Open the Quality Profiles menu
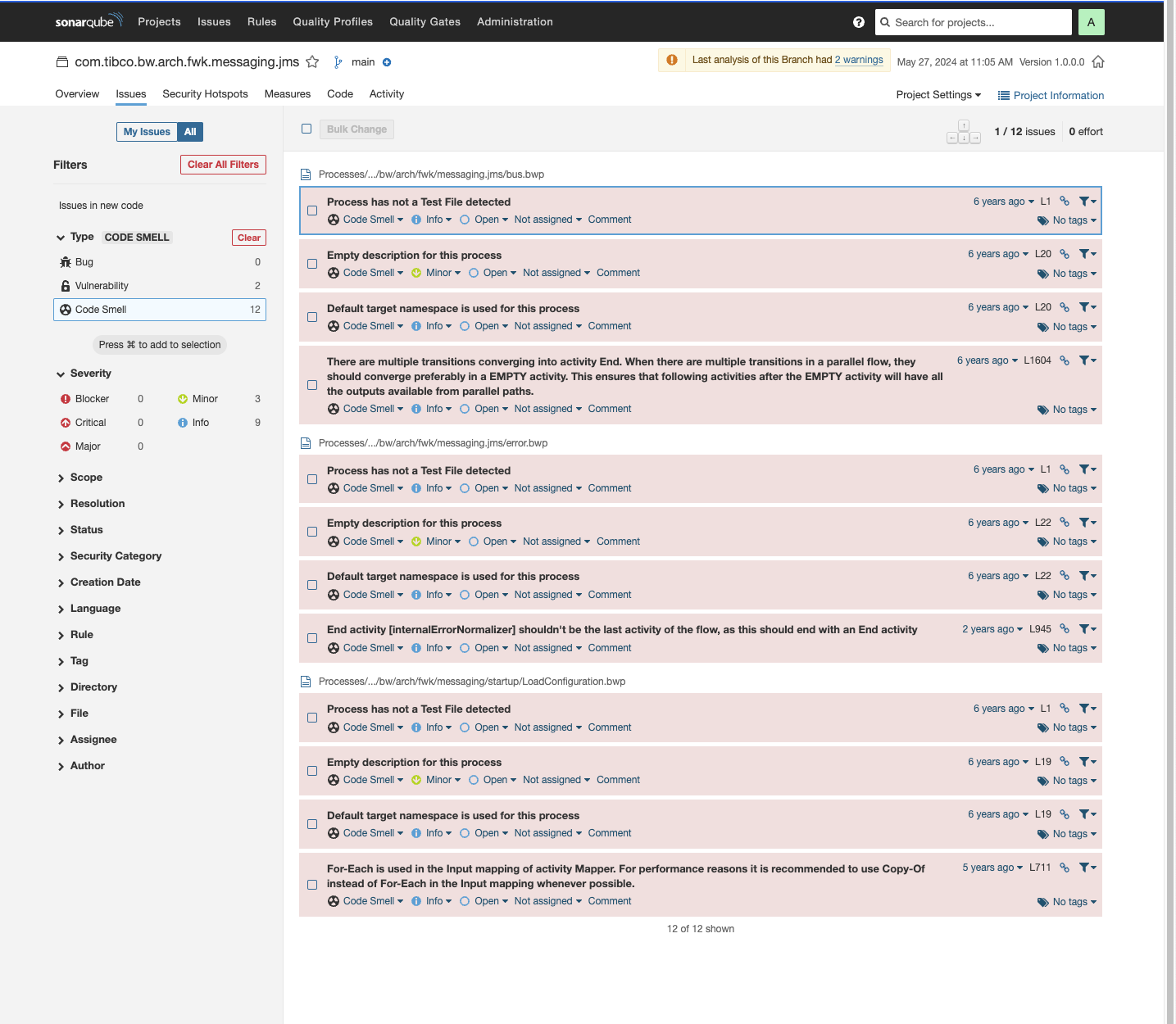 (x=333, y=22)
